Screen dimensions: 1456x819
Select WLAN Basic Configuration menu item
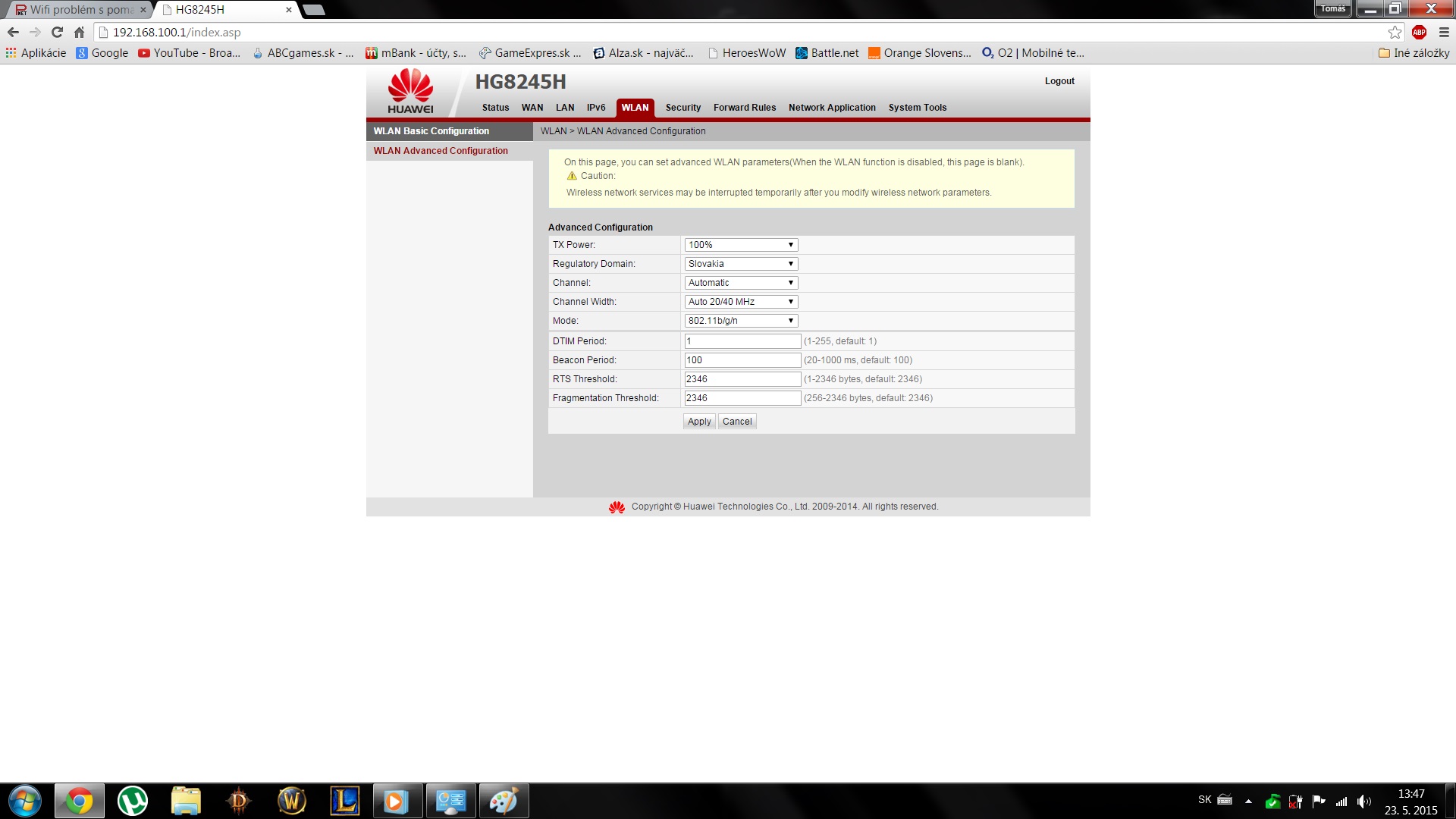point(431,131)
